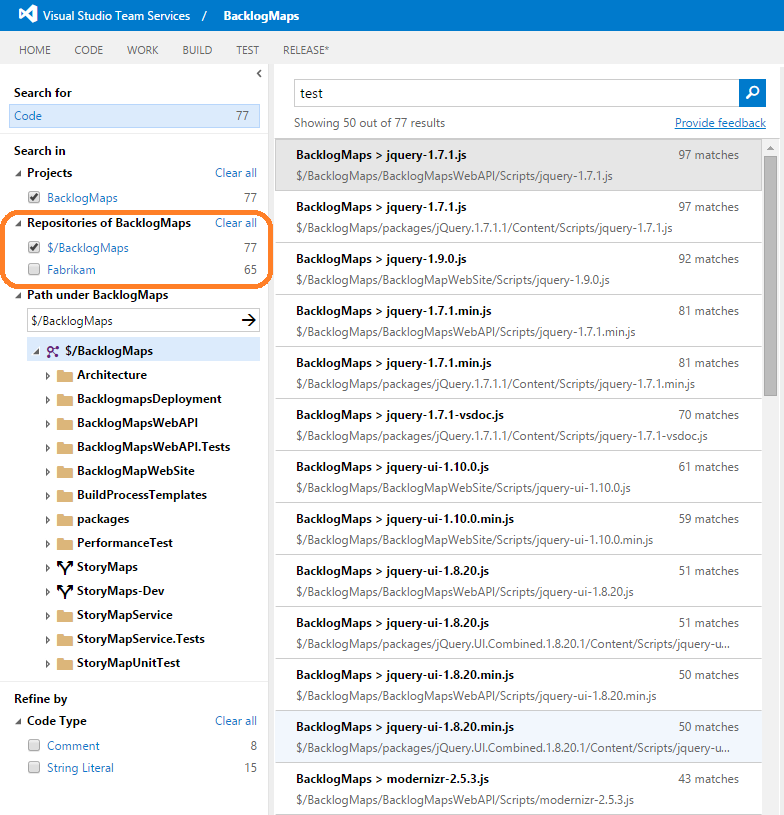This screenshot has width=784, height=815.
Task: Collapse Repositories of BacklogMaps section
Action: click(18, 223)
